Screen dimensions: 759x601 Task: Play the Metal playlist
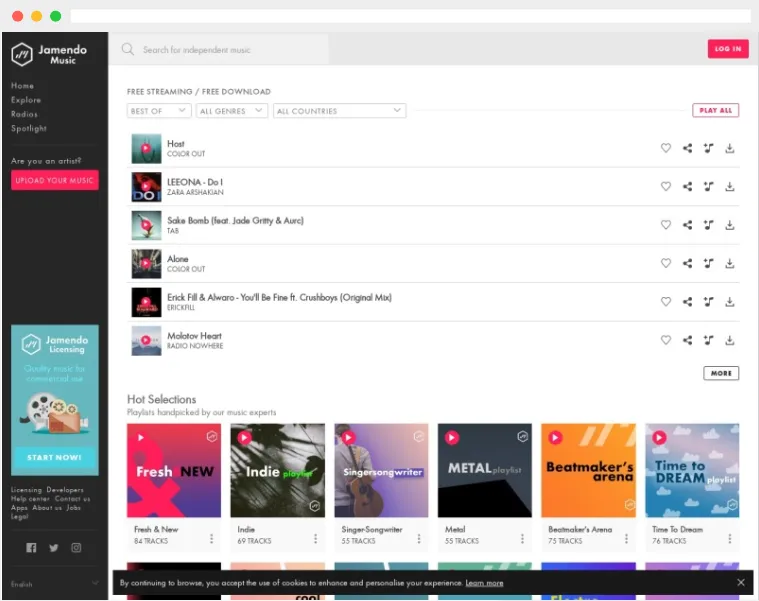452,437
